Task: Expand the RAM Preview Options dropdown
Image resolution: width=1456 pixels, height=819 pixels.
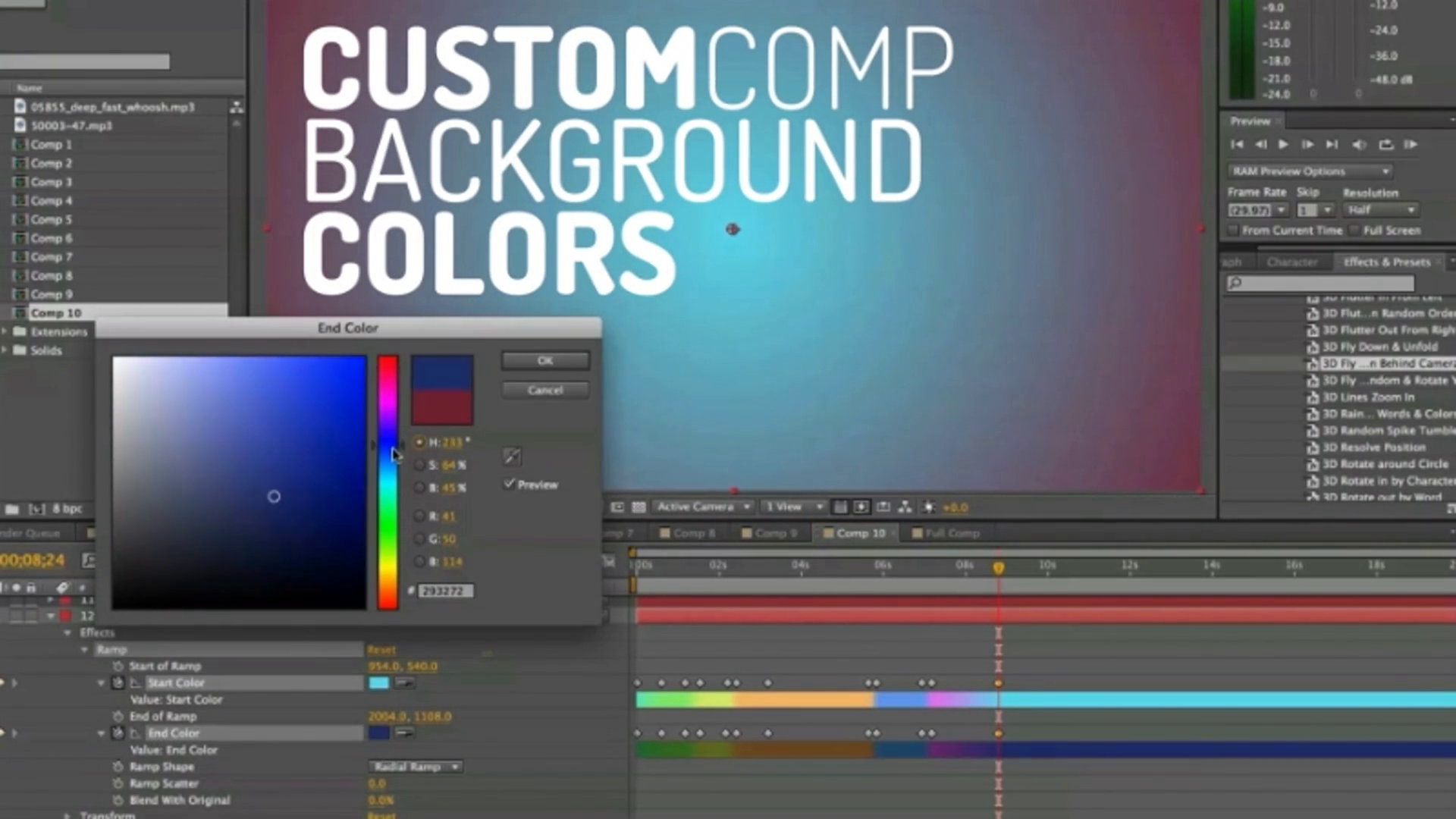Action: [x=1310, y=171]
